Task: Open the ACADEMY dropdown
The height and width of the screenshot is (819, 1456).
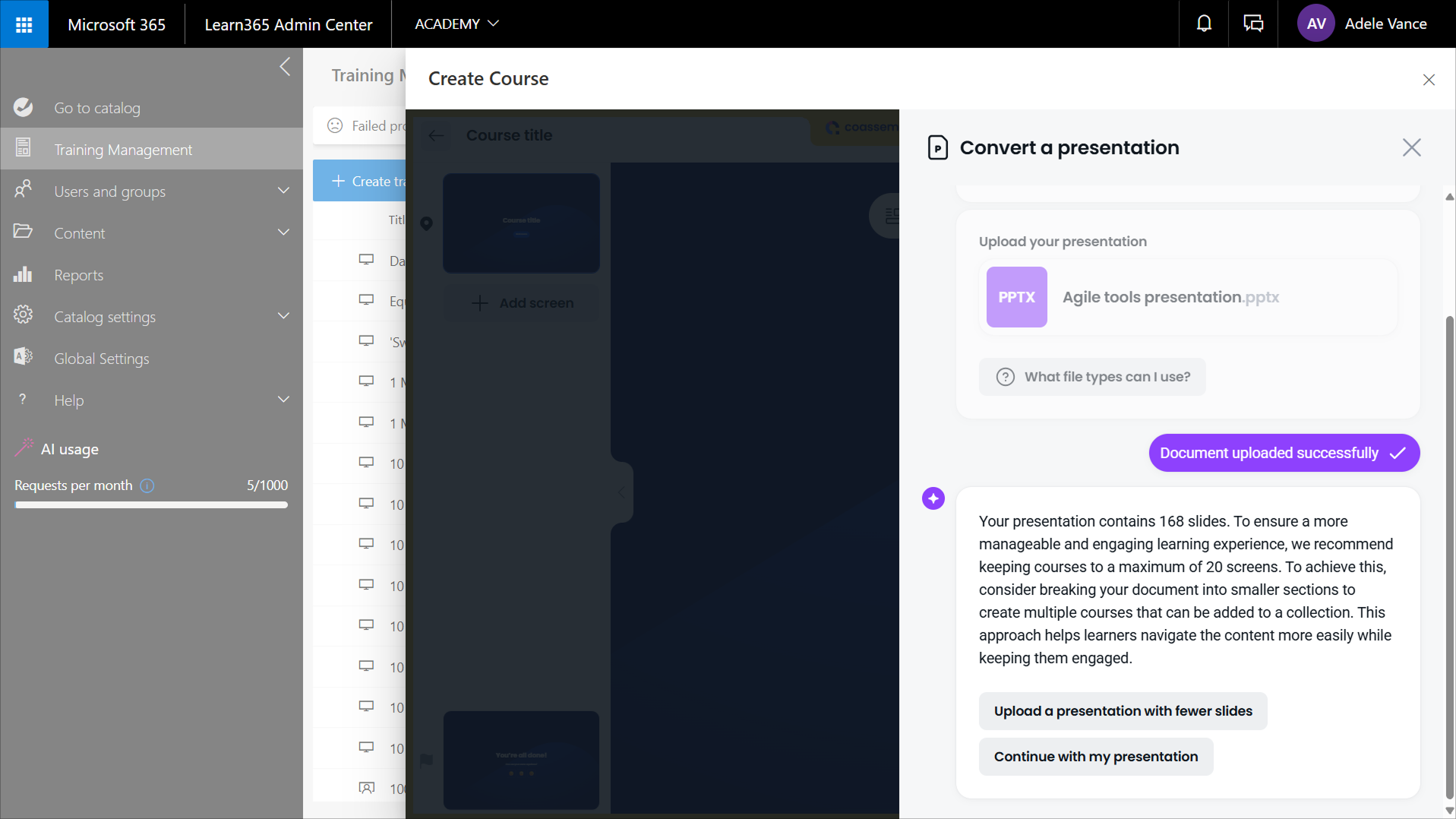Action: pyautogui.click(x=456, y=24)
